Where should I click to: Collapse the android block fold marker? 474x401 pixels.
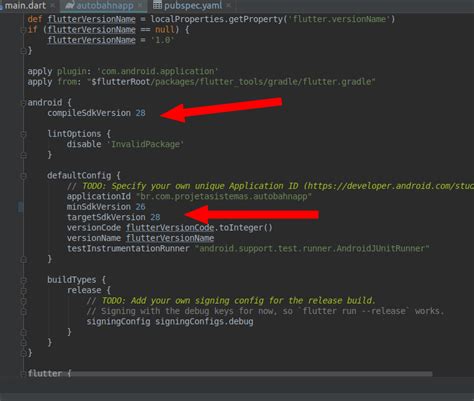[x=23, y=103]
